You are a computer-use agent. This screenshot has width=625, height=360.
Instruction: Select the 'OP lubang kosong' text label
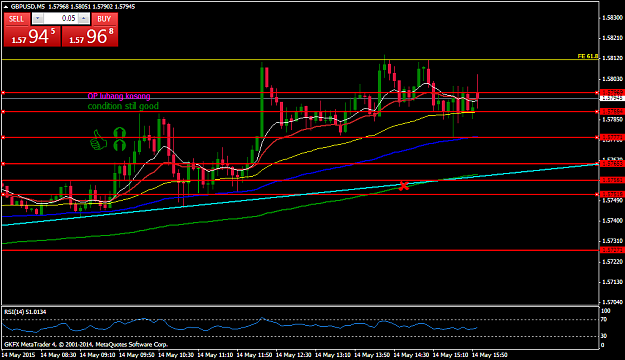[119, 96]
